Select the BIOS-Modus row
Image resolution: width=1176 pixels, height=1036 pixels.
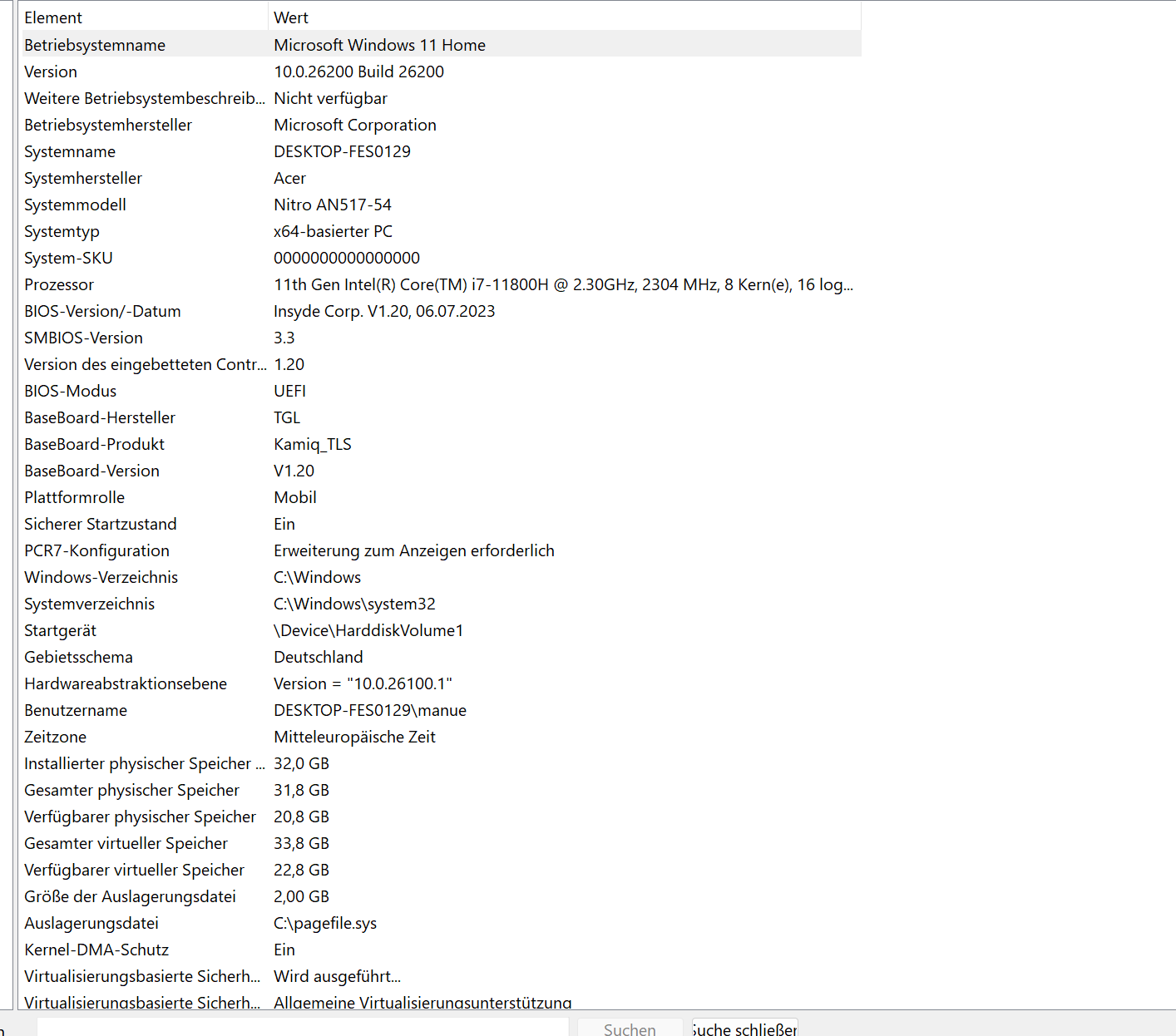(x=440, y=391)
